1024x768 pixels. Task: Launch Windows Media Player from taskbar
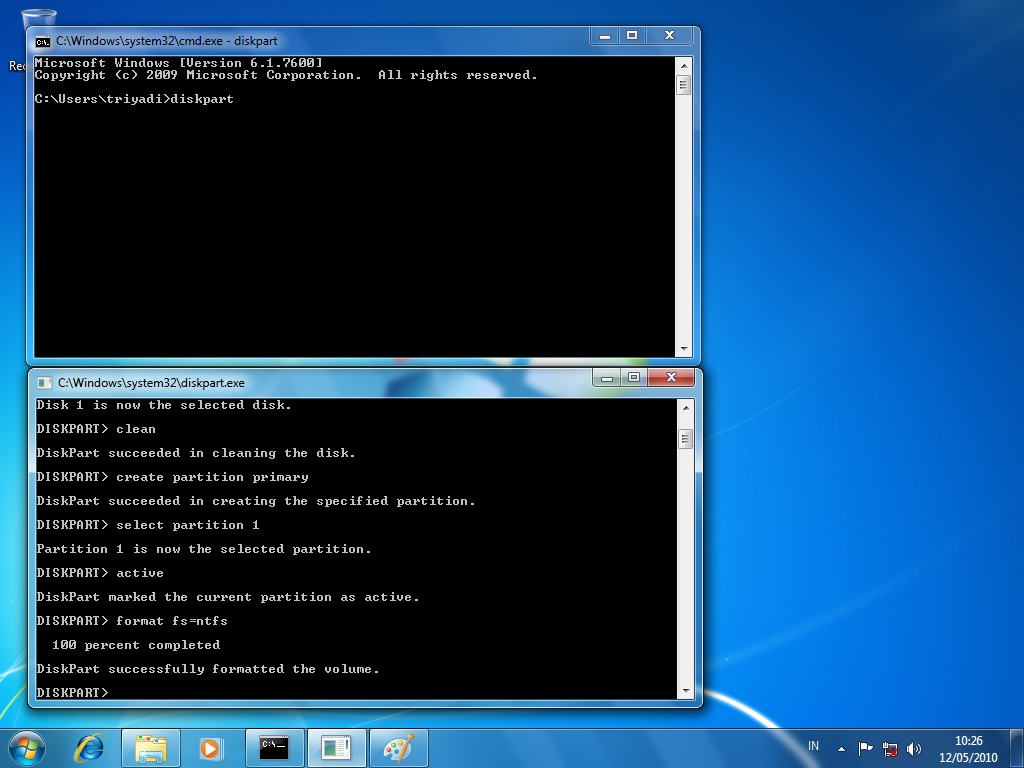(x=210, y=748)
